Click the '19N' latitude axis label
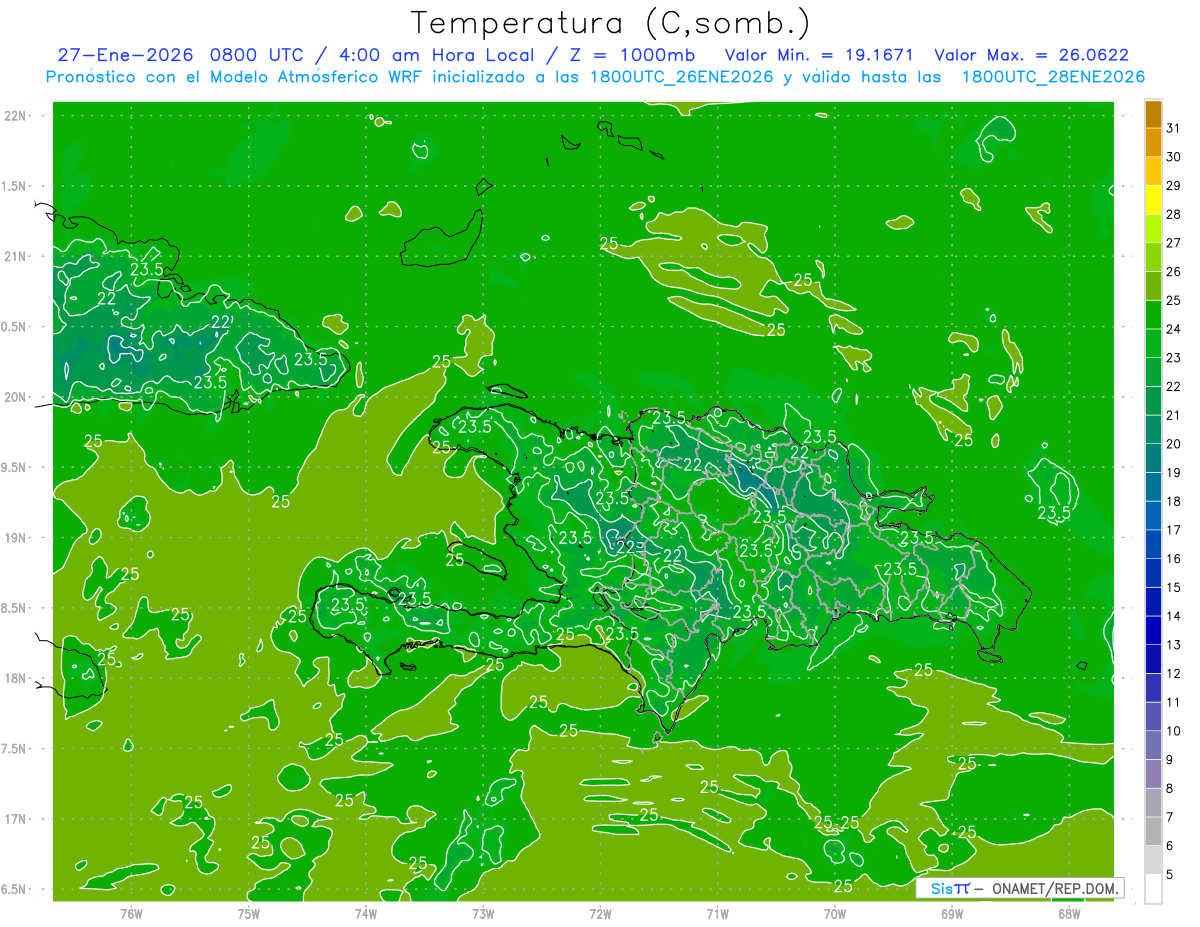Viewport: 1200px width, 927px height. pyautogui.click(x=16, y=538)
